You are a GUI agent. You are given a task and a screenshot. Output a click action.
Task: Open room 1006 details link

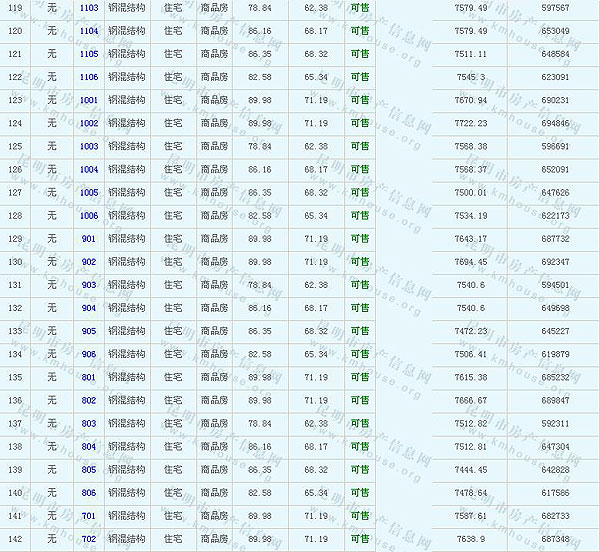click(89, 215)
